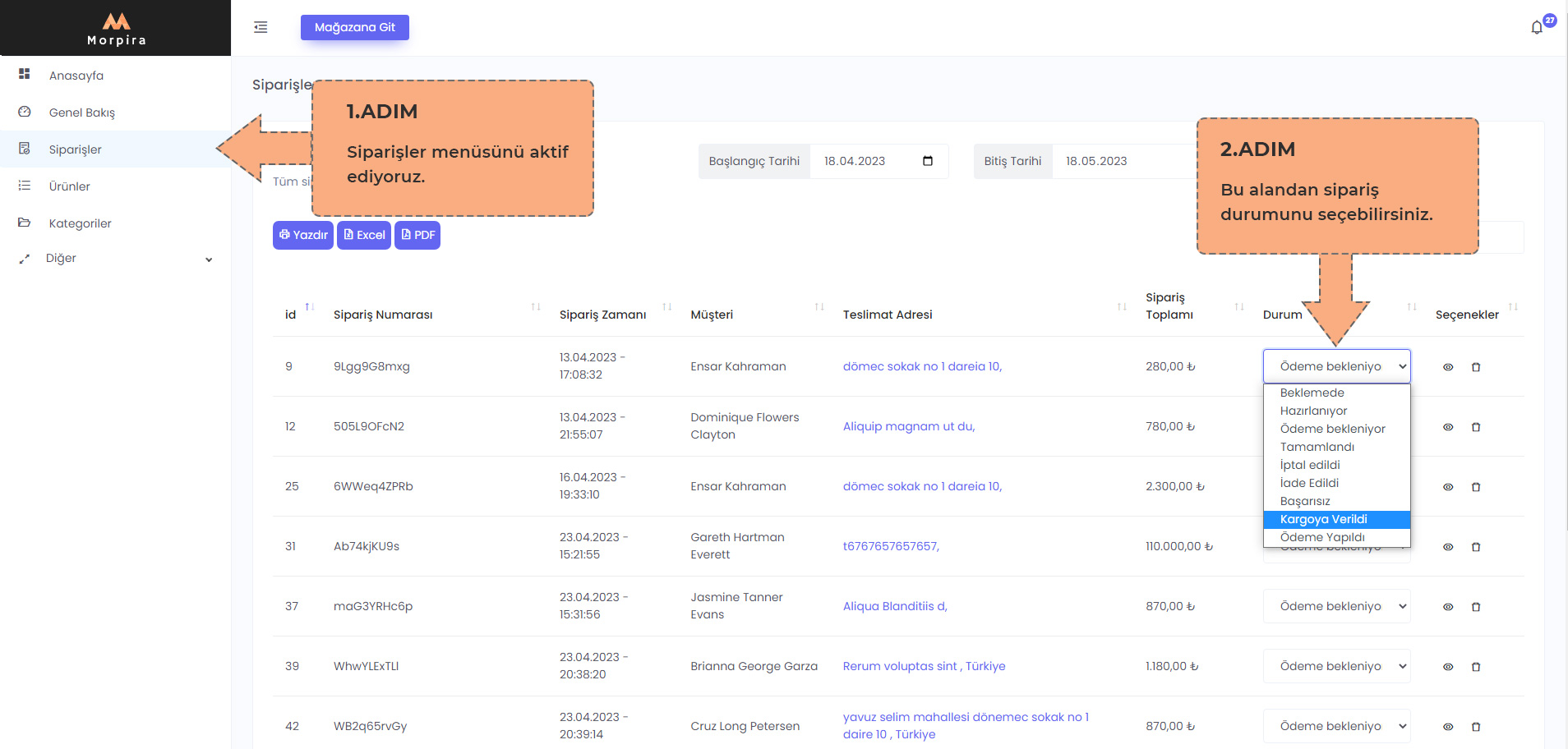Click the Başlangıç Tarihi date field
Viewport: 1568px width, 749px height.
pyautogui.click(x=879, y=161)
